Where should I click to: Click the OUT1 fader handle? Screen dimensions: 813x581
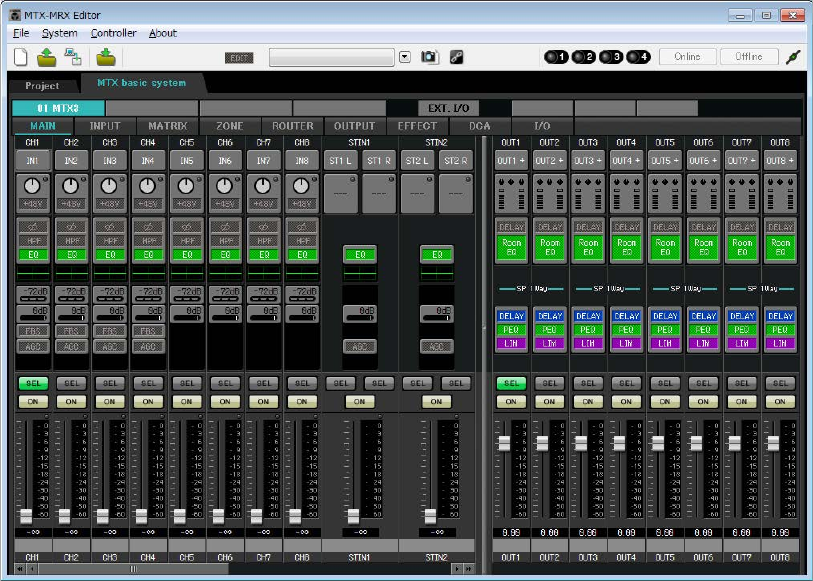coord(504,443)
